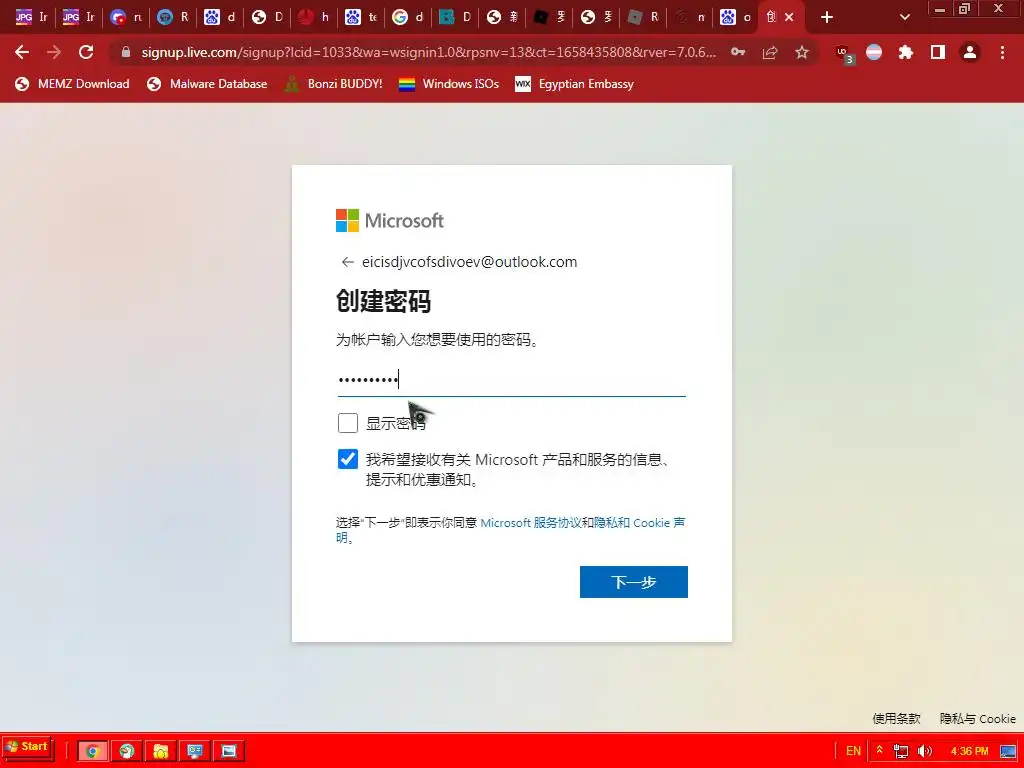Open the Chrome three-dot menu
This screenshot has height=768, width=1024.
(1002, 52)
